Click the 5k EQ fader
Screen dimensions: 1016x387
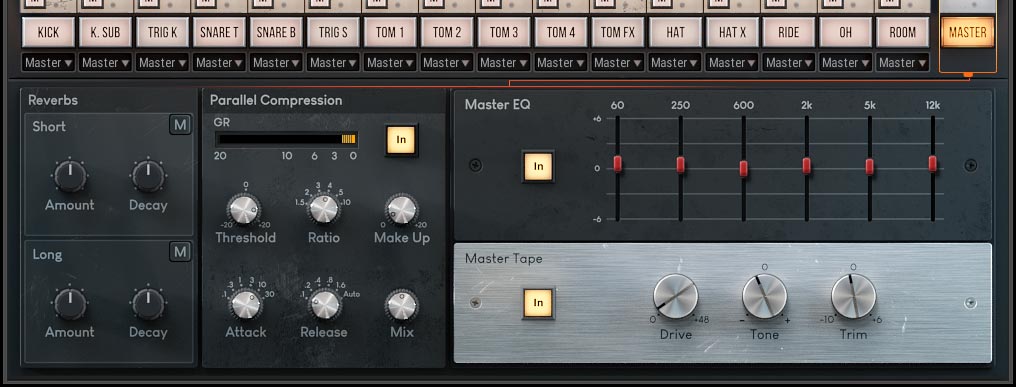[x=869, y=167]
